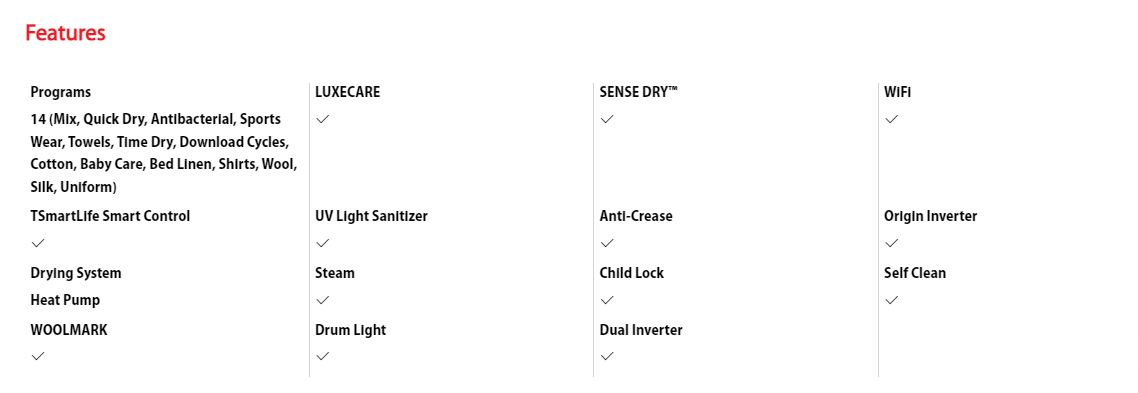This screenshot has height=393, width=1138.
Task: Click the Anti-Crease checkmark icon
Action: pyautogui.click(x=607, y=243)
